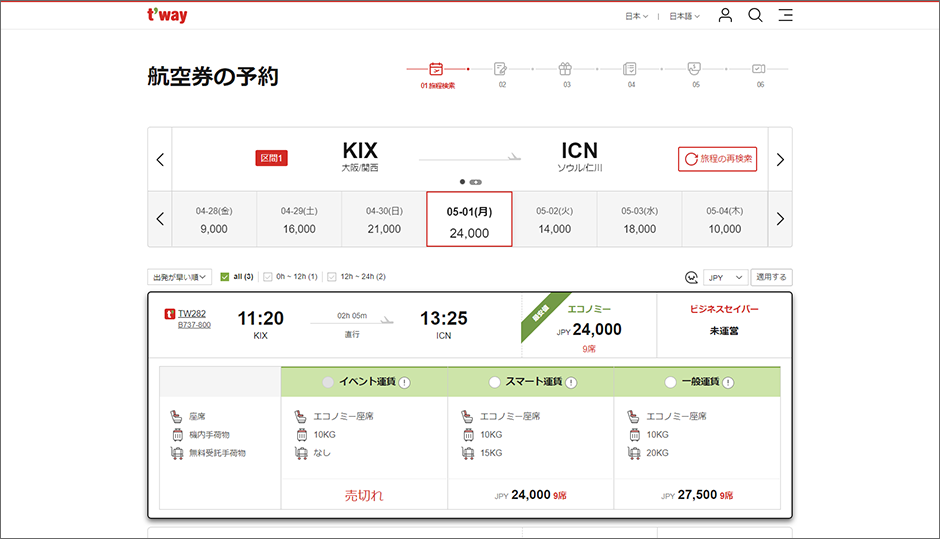The image size is (940, 539).
Task: Open the user account icon
Action: (726, 15)
